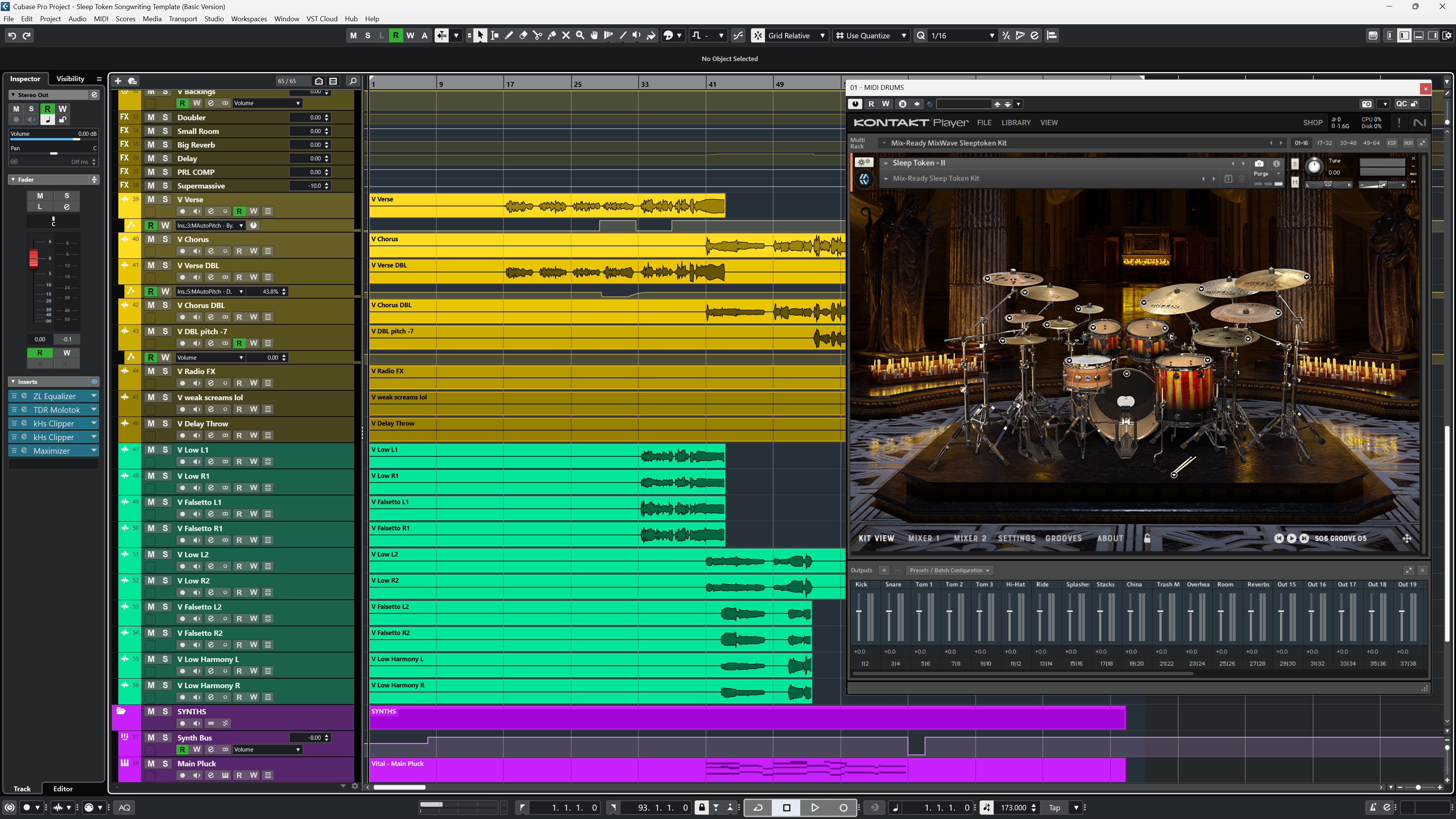Adjust the Kontakt Tune knob
The height and width of the screenshot is (819, 1456).
1314,166
